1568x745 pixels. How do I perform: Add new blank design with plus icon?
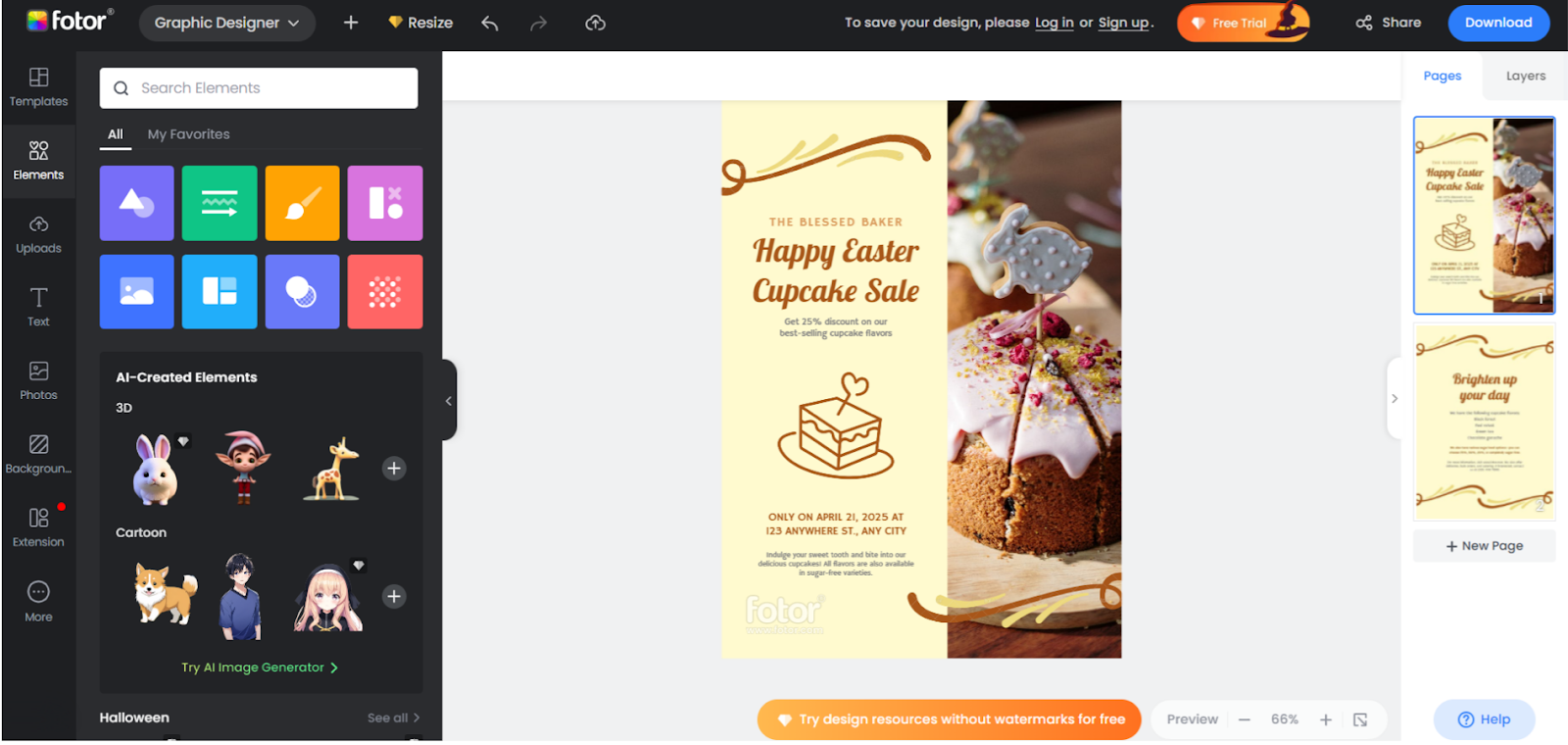[351, 23]
